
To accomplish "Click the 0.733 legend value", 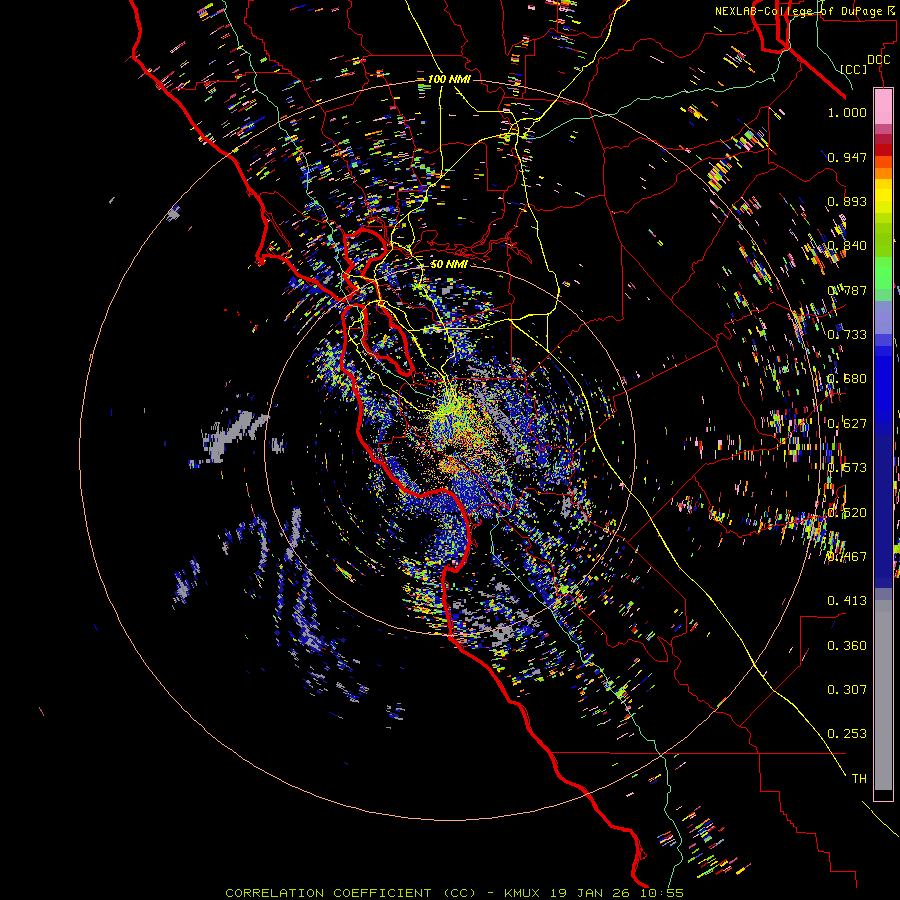I will point(847,335).
